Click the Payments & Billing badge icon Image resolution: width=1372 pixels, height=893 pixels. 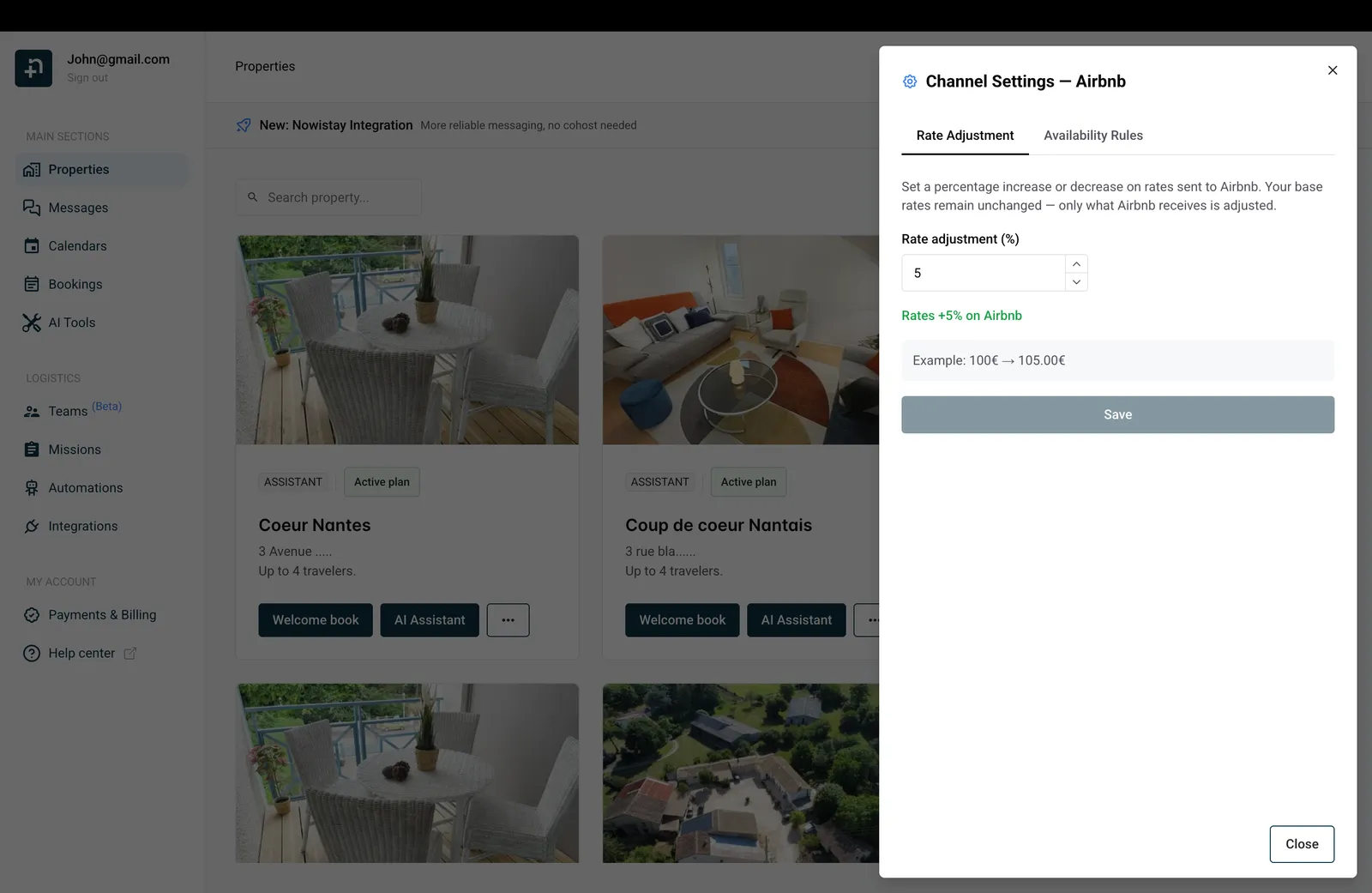32,615
